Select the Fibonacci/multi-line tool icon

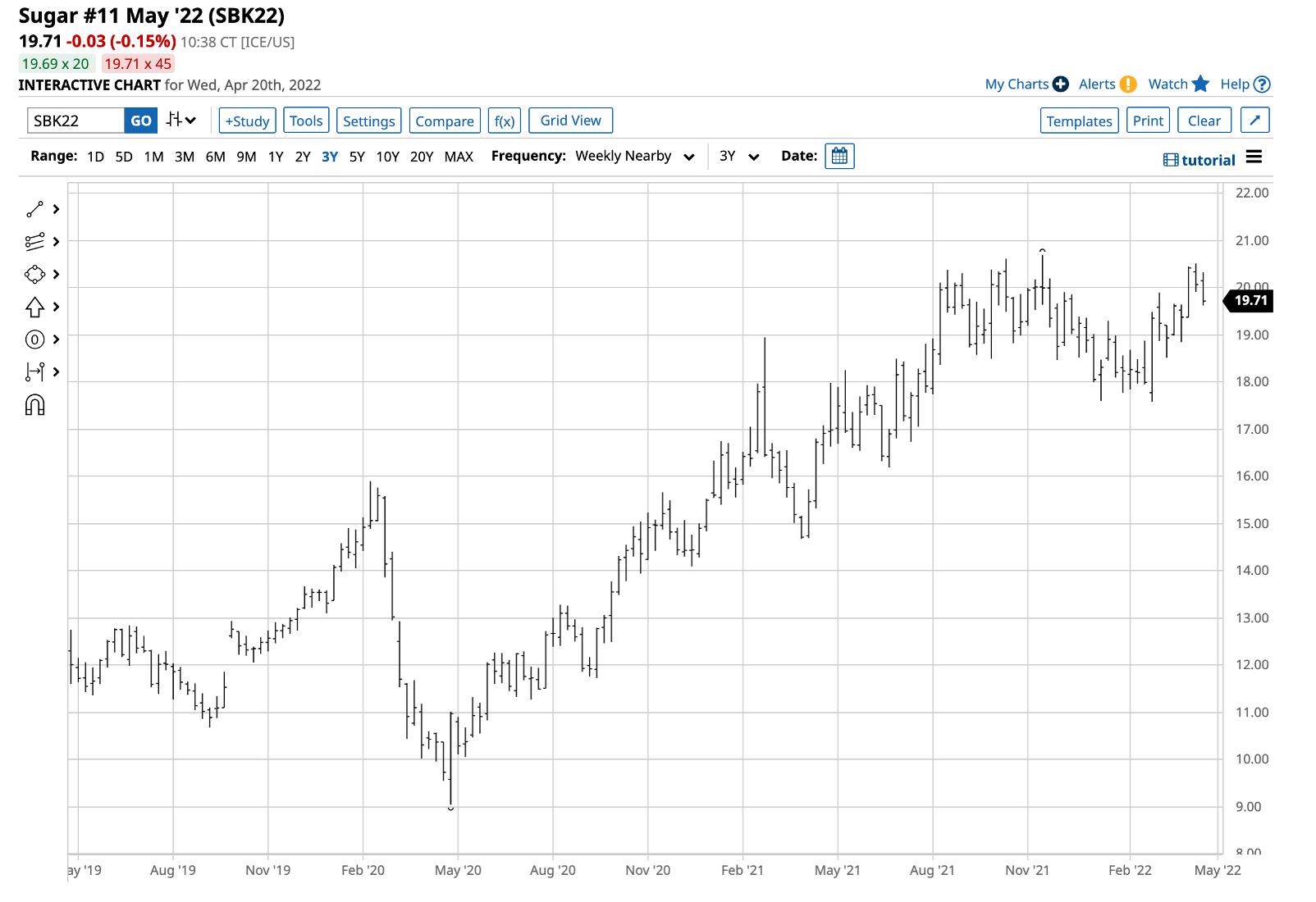tap(34, 242)
